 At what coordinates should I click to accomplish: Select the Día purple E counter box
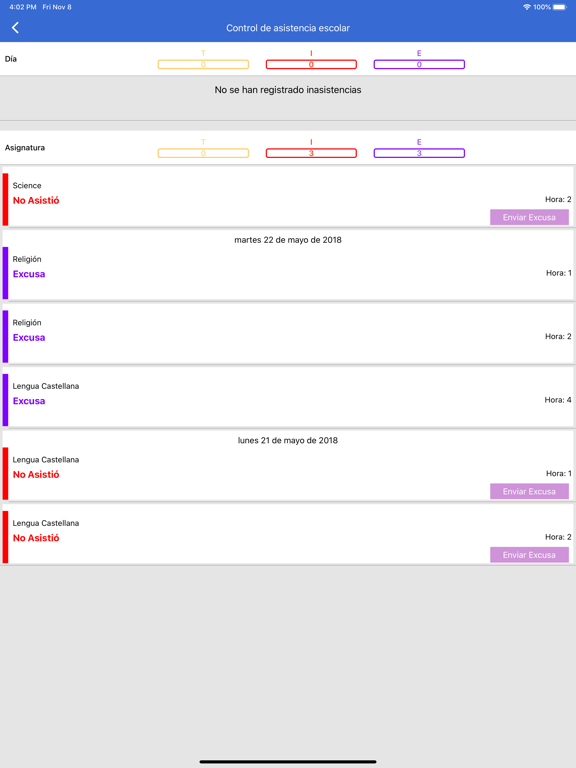pos(419,64)
